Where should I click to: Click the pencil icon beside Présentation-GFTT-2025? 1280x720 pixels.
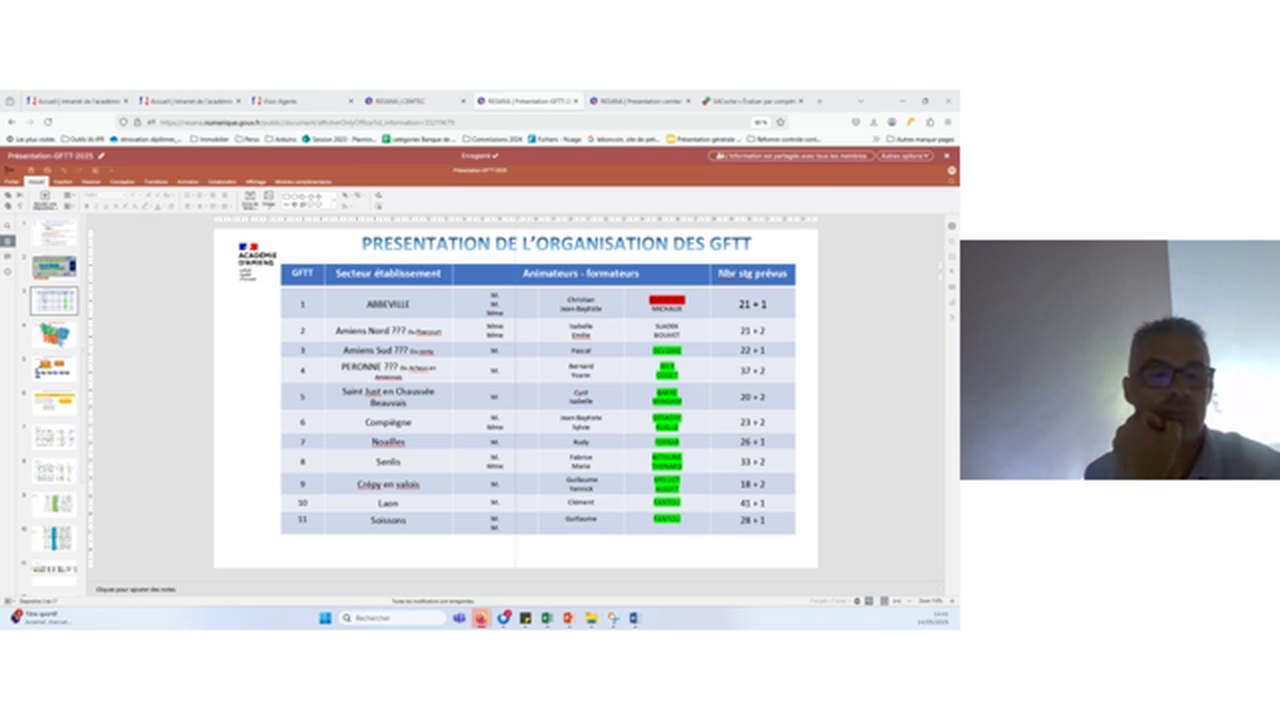tap(101, 156)
